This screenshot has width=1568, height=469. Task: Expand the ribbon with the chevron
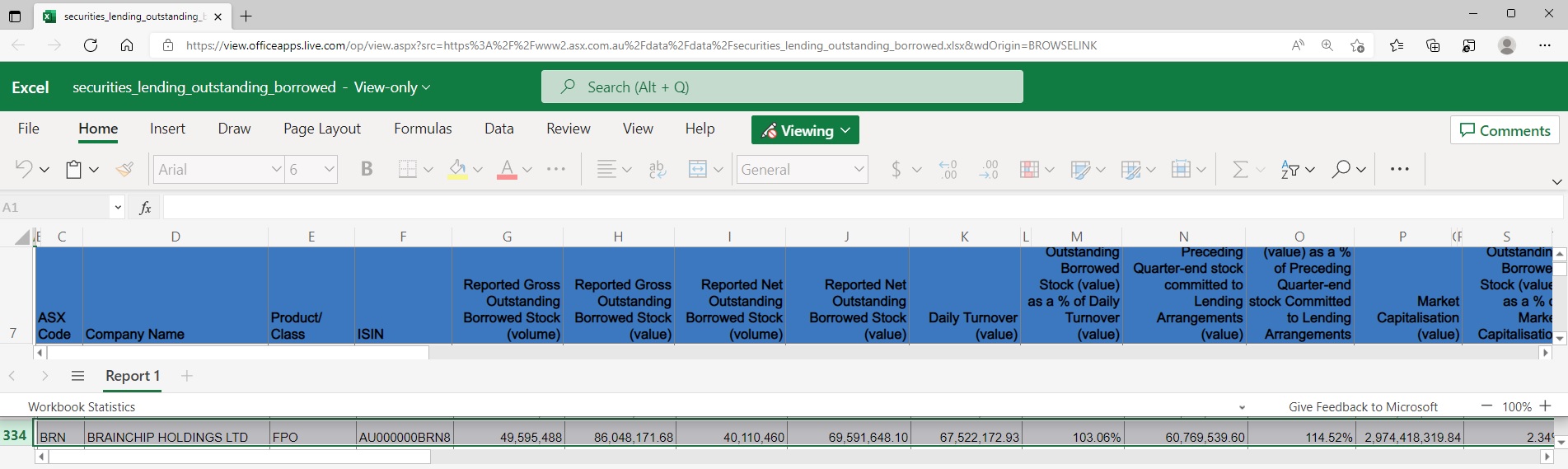(1556, 181)
